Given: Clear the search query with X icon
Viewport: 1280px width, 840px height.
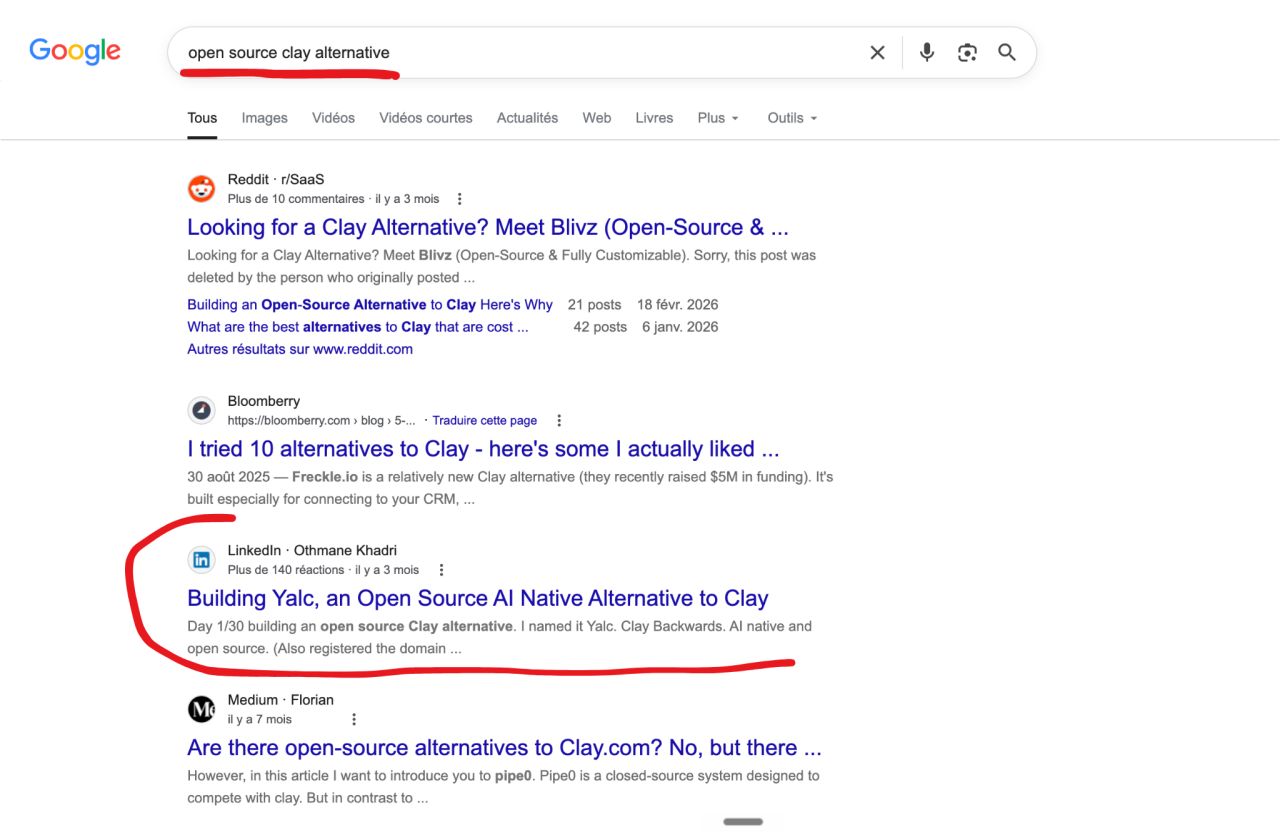Looking at the screenshot, I should [x=877, y=53].
